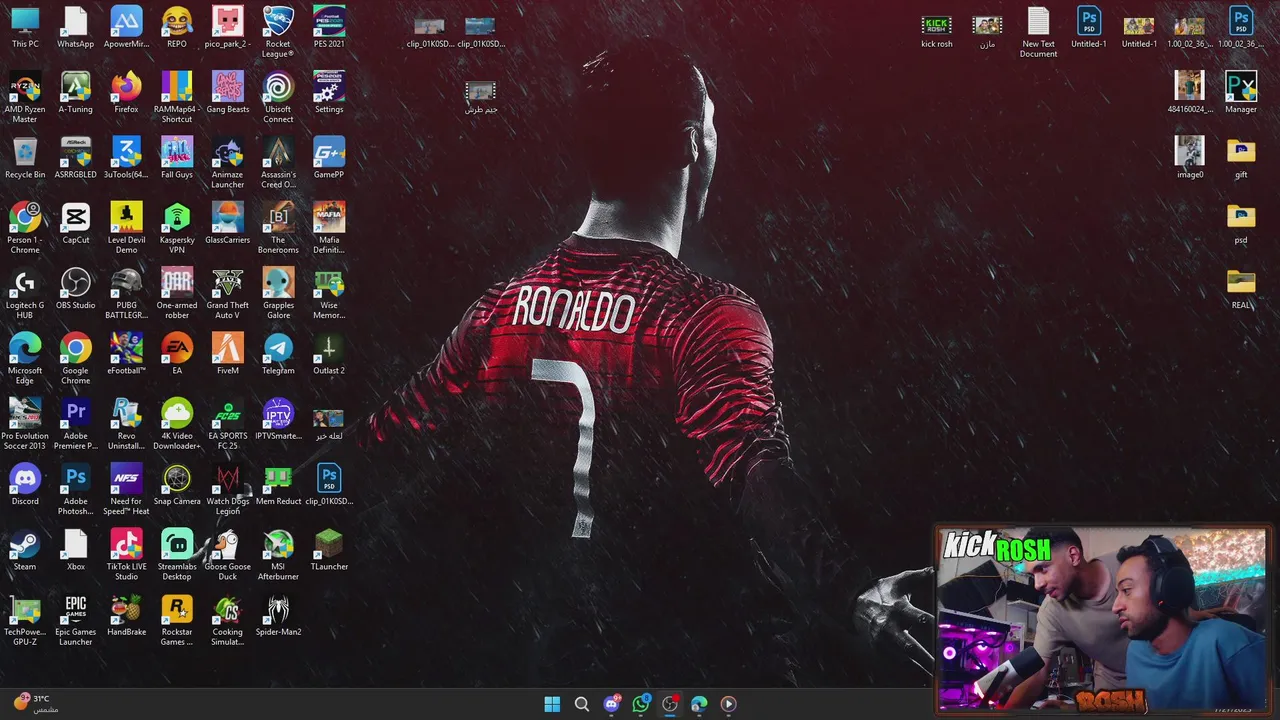Open Firefox browser shortcut
The width and height of the screenshot is (1280, 720).
[x=126, y=92]
